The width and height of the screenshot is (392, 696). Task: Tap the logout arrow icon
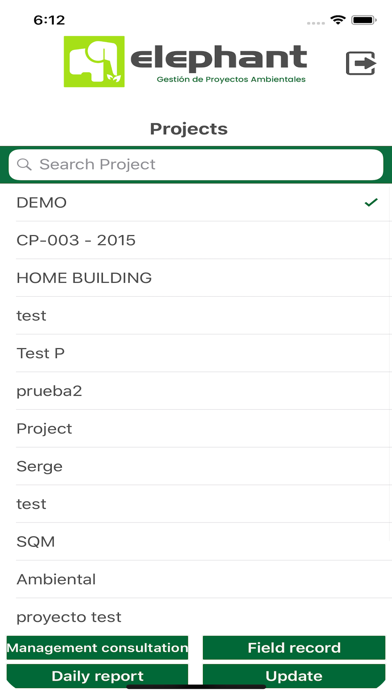[x=361, y=63]
